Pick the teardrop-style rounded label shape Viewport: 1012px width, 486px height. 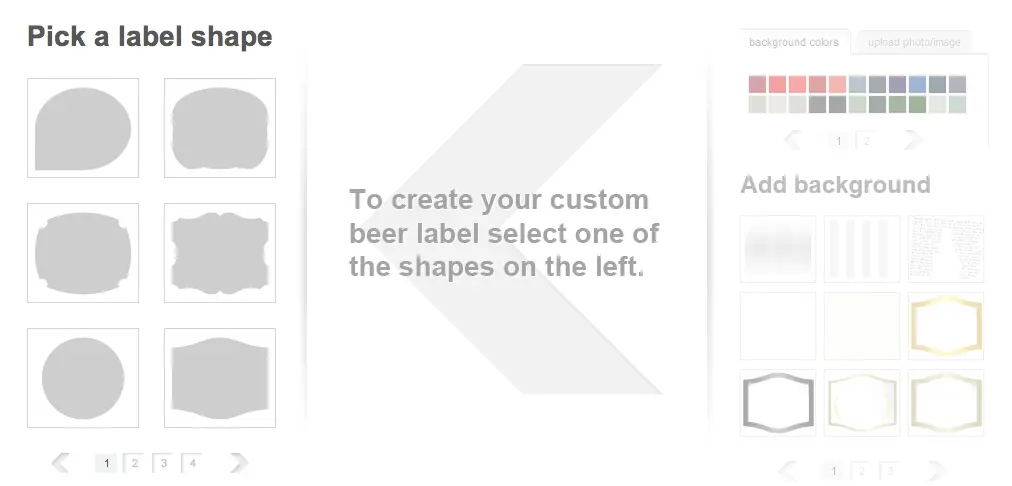point(83,128)
